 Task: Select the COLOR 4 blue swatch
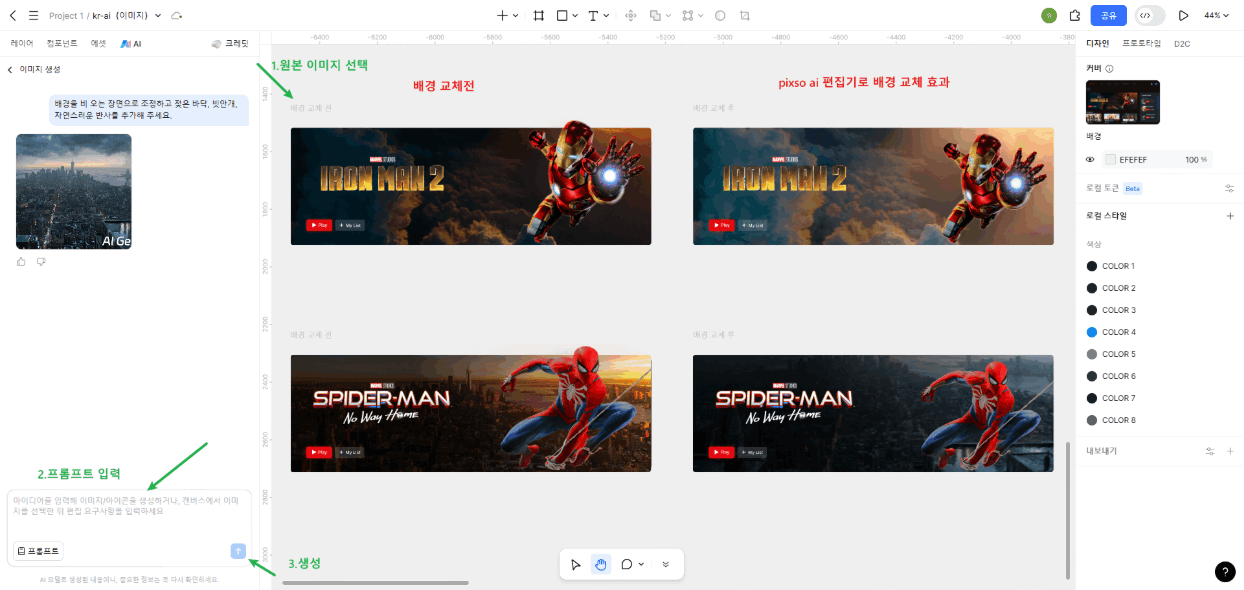[x=1092, y=332]
